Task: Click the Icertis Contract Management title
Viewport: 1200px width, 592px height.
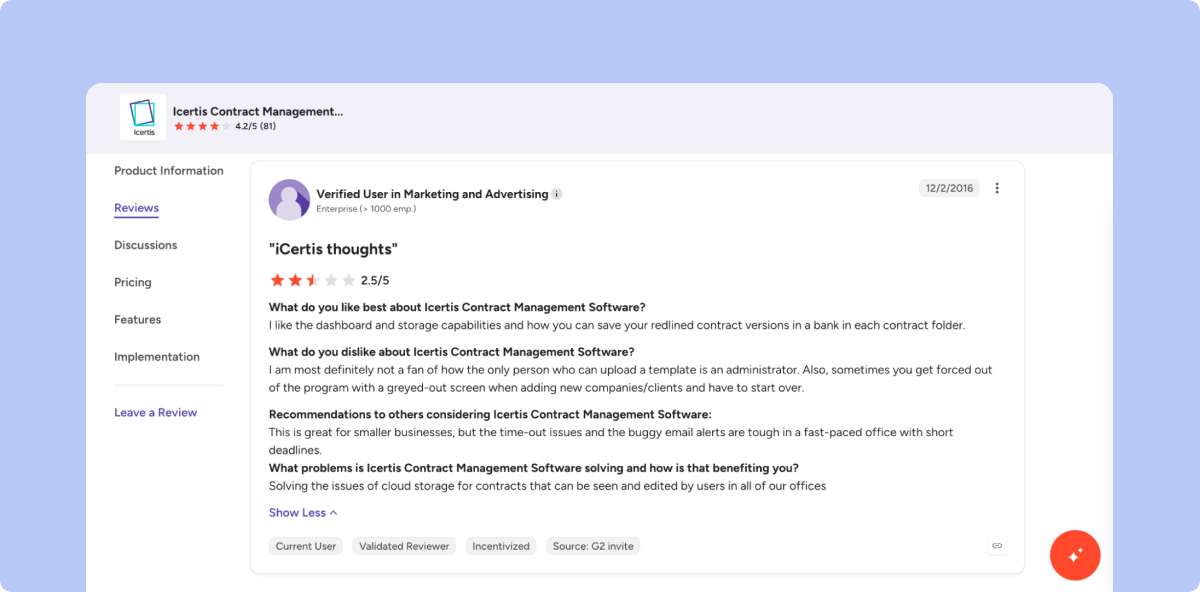Action: click(258, 111)
